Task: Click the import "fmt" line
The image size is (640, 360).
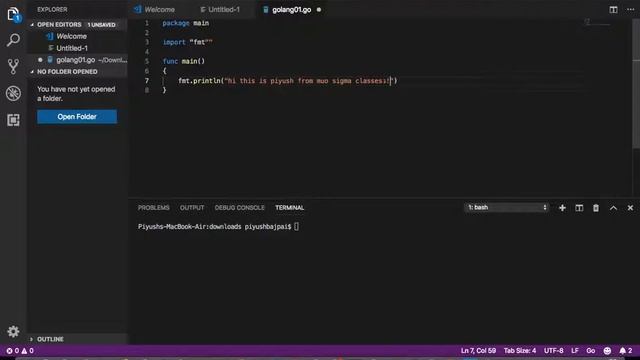Action: [x=188, y=42]
